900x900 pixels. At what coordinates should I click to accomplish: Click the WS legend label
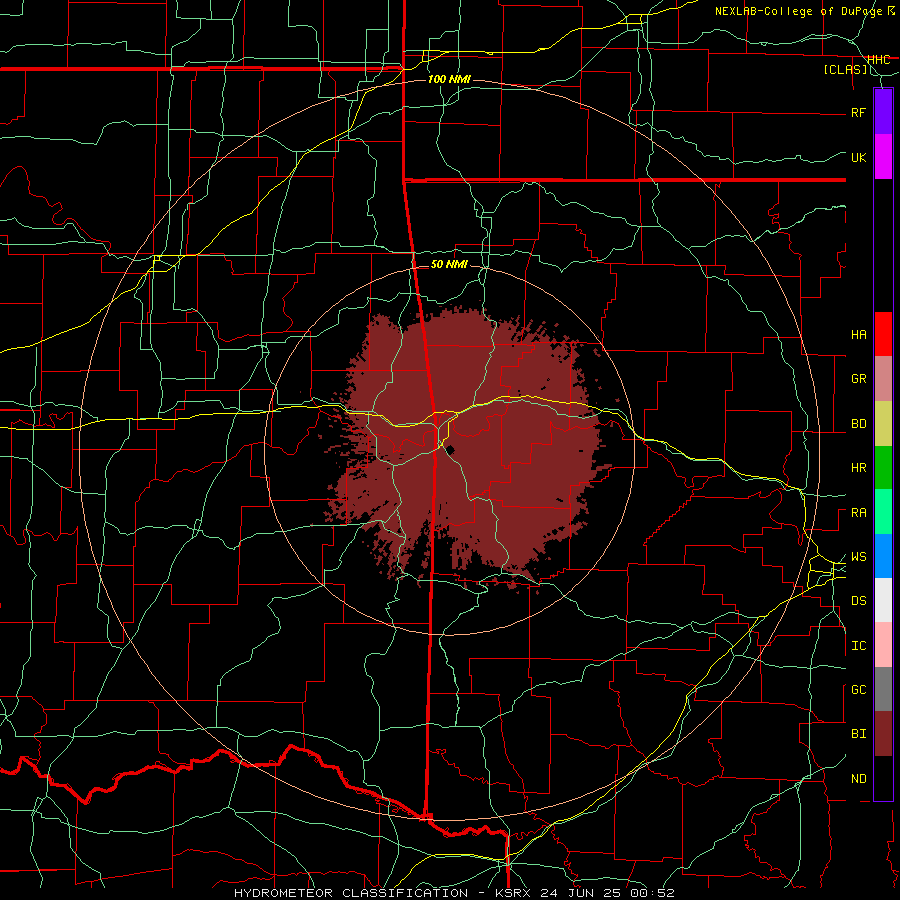pyautogui.click(x=858, y=557)
